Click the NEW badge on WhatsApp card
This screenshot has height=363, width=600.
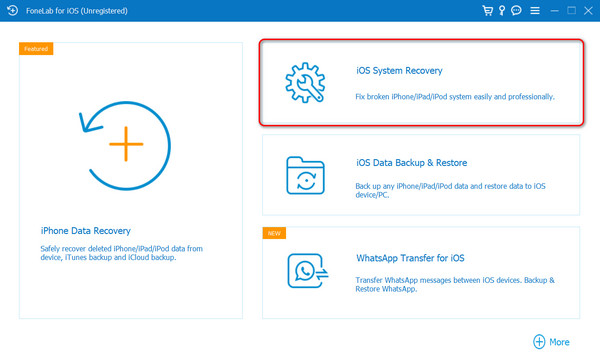point(274,233)
